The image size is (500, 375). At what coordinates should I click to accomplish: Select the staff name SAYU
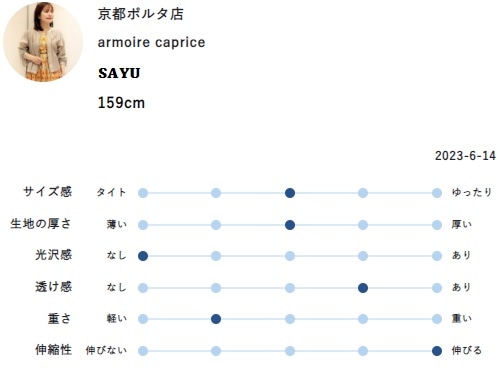pos(119,73)
